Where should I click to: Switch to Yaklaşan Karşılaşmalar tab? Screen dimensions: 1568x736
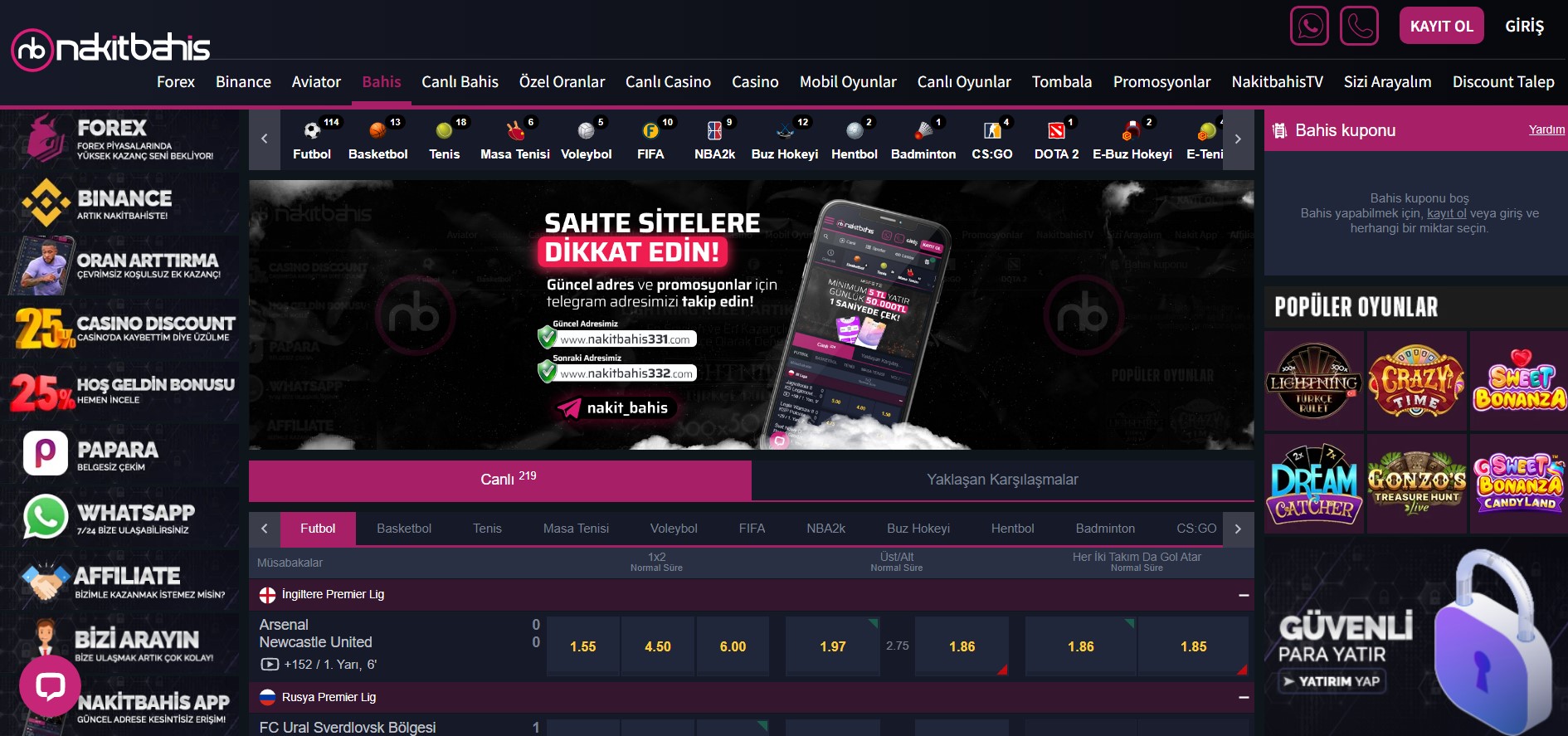(x=1002, y=480)
